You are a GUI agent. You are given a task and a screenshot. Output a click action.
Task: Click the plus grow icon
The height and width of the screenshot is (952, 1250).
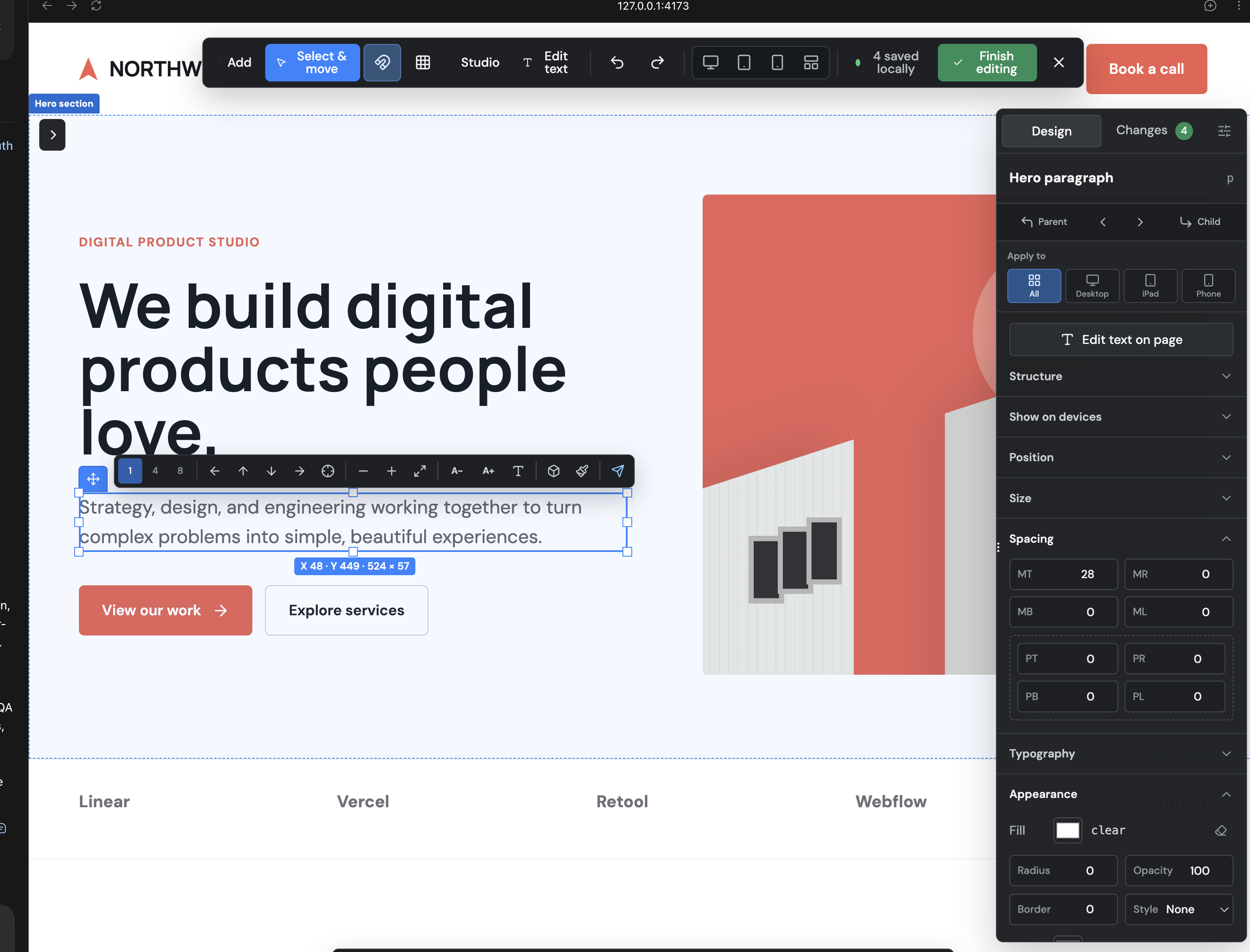pyautogui.click(x=392, y=471)
